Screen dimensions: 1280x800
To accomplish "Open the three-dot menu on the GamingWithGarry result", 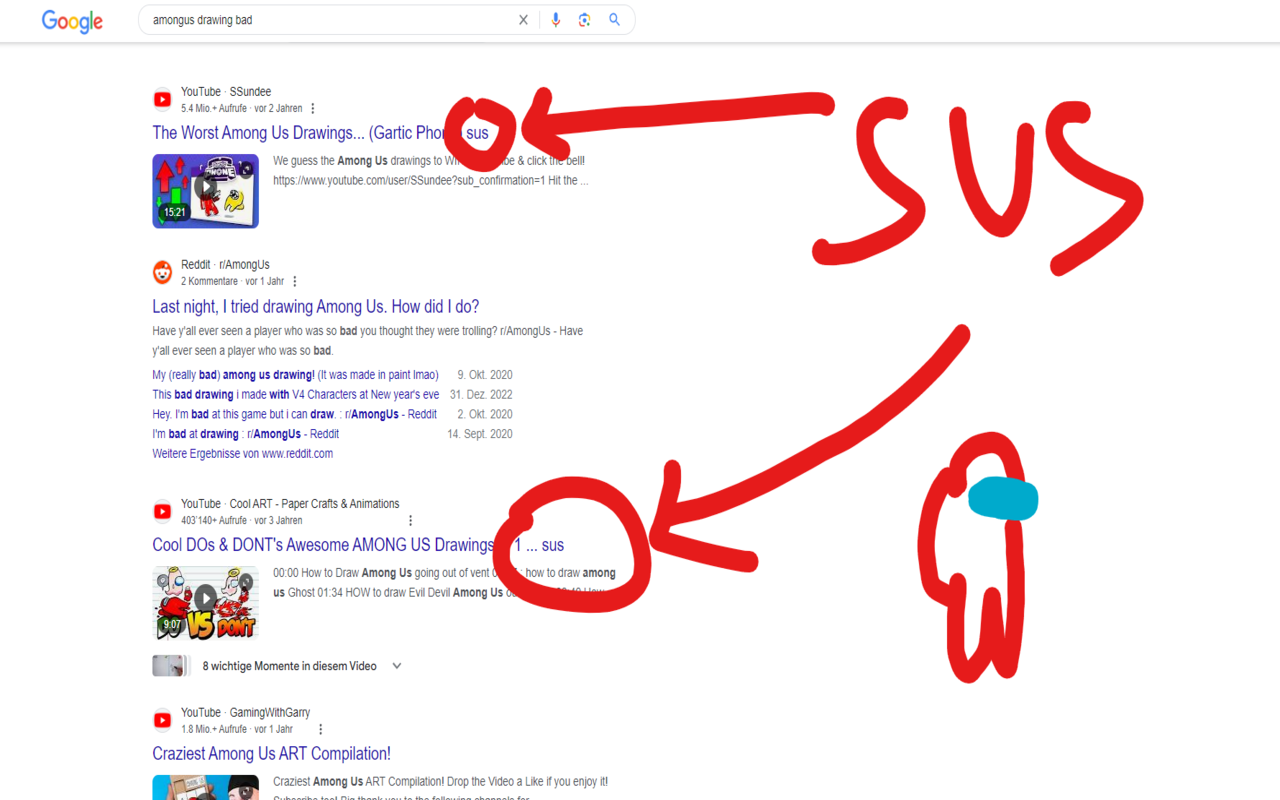I will [319, 729].
